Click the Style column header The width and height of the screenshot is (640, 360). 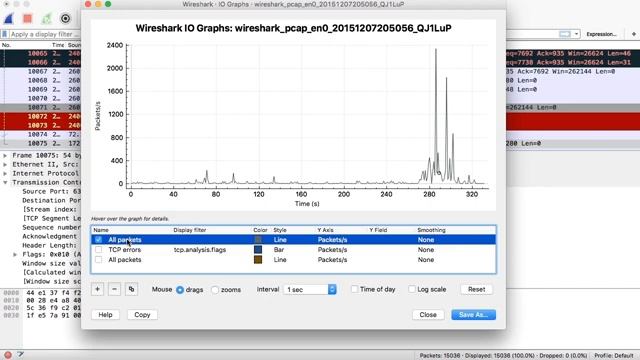(280, 230)
